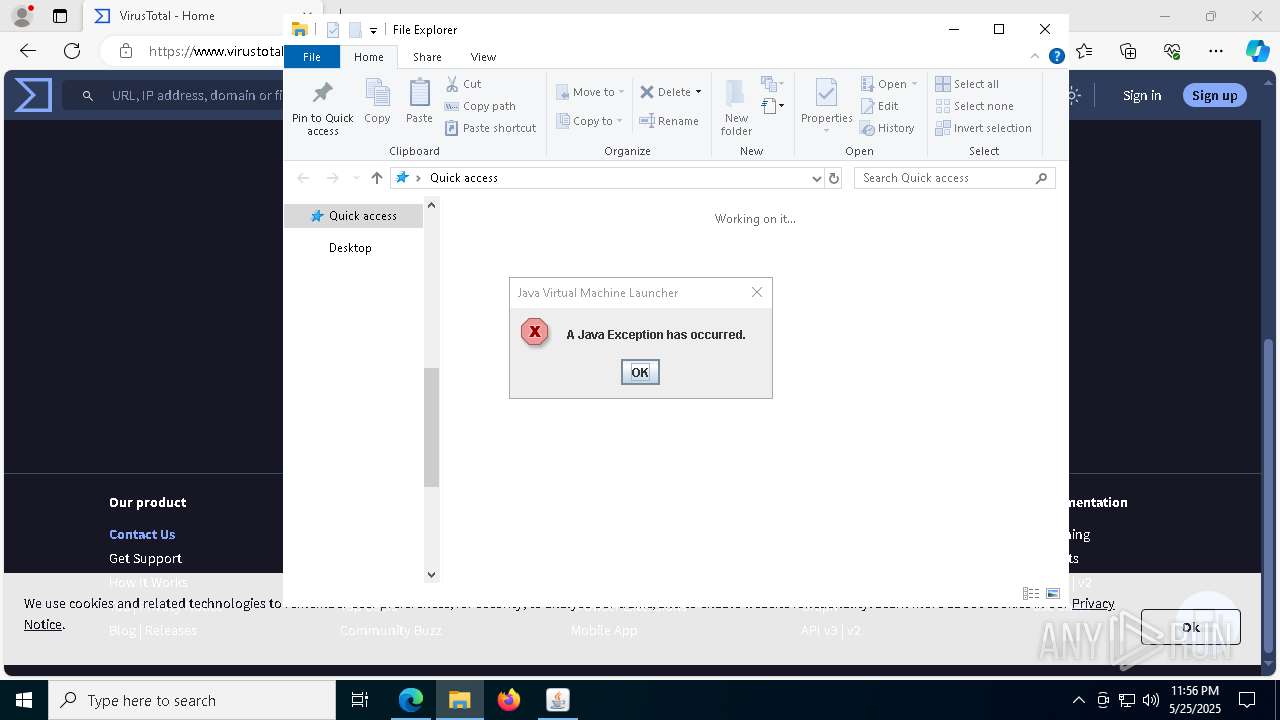Click Paste shortcut command
This screenshot has height=720, width=1280.
490,128
